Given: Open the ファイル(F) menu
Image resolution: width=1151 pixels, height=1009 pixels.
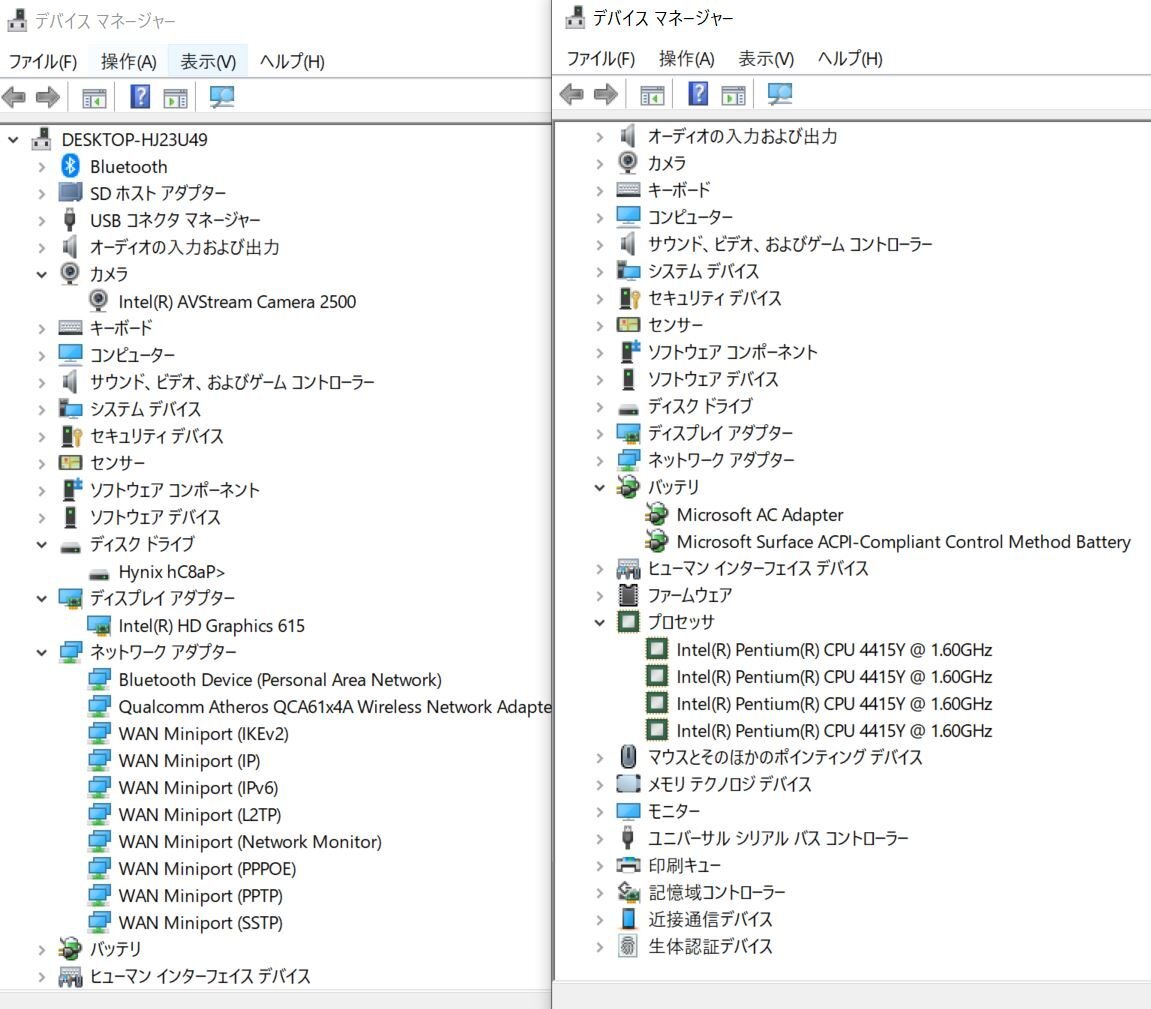Looking at the screenshot, I should pyautogui.click(x=44, y=61).
